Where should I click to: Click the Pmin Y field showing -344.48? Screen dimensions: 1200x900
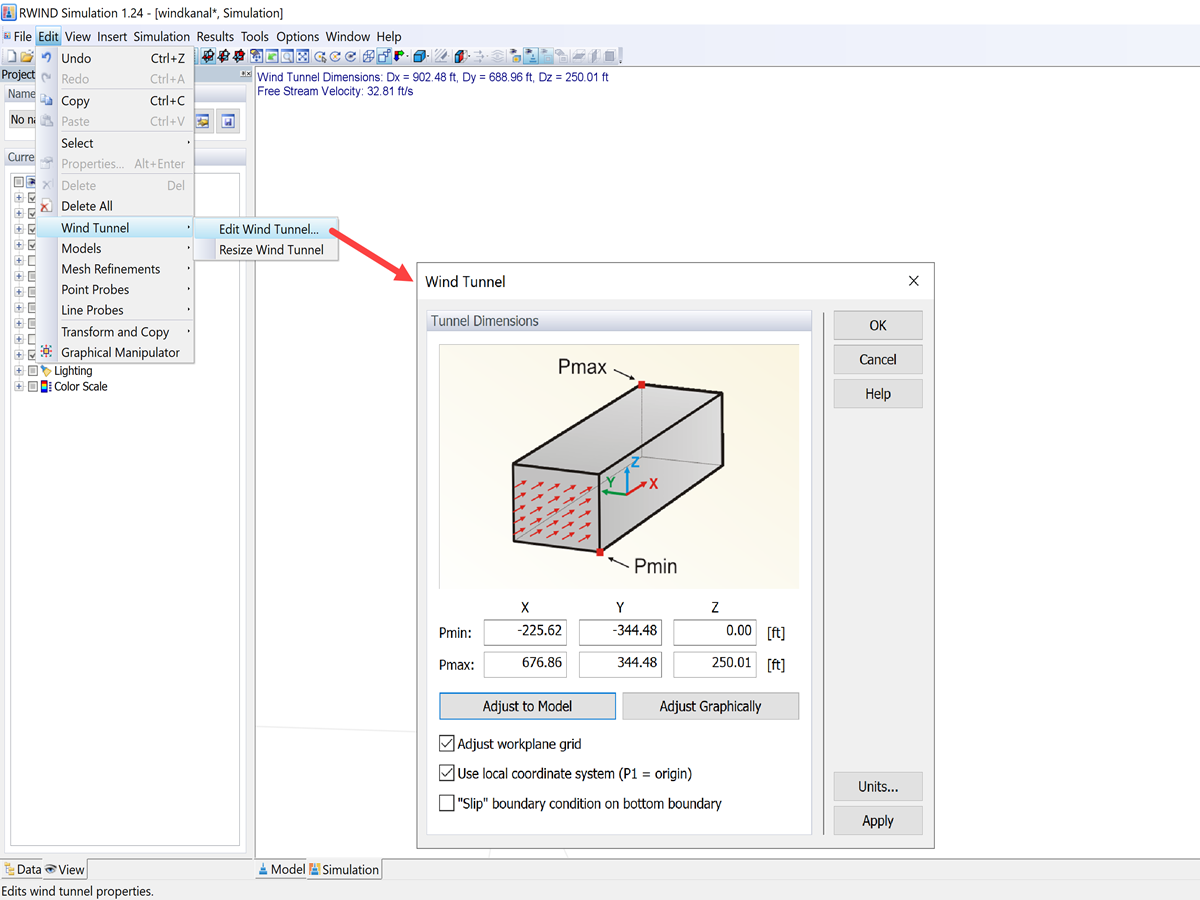pos(621,632)
